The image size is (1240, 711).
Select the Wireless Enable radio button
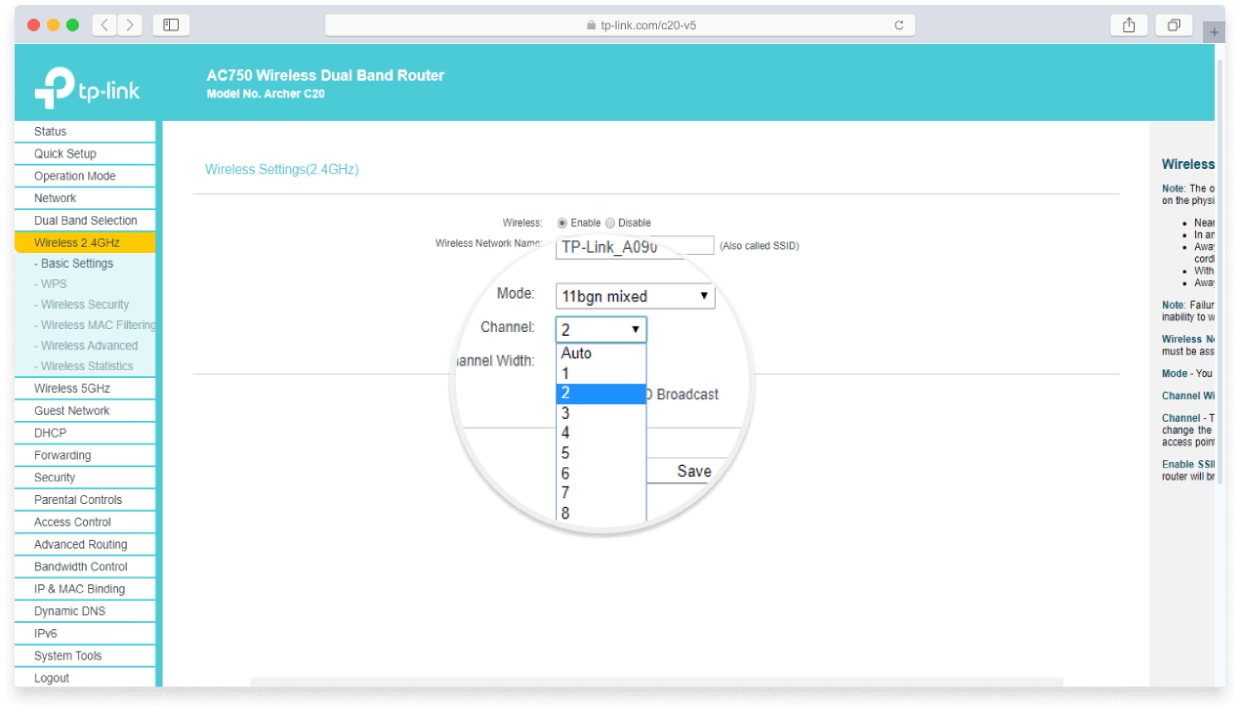click(x=562, y=223)
